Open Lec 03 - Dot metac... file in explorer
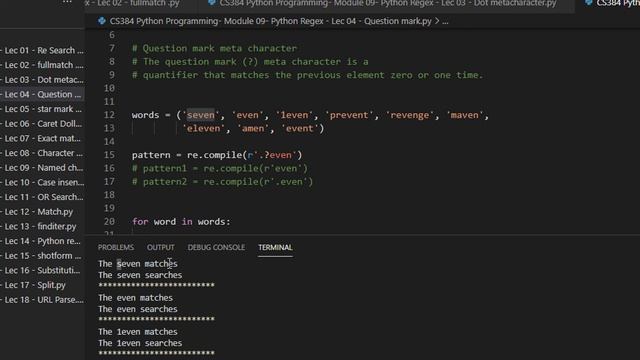 pyautogui.click(x=42, y=80)
